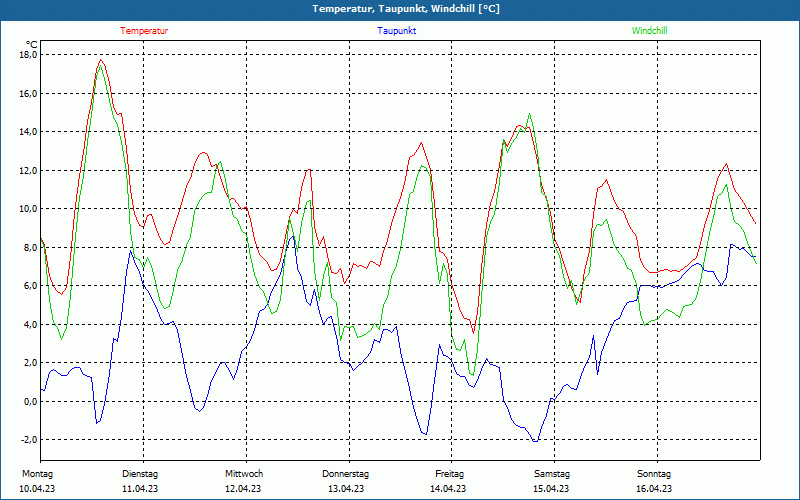The width and height of the screenshot is (800, 500).
Task: Click the 0,0 y-axis value
Action: [30, 402]
